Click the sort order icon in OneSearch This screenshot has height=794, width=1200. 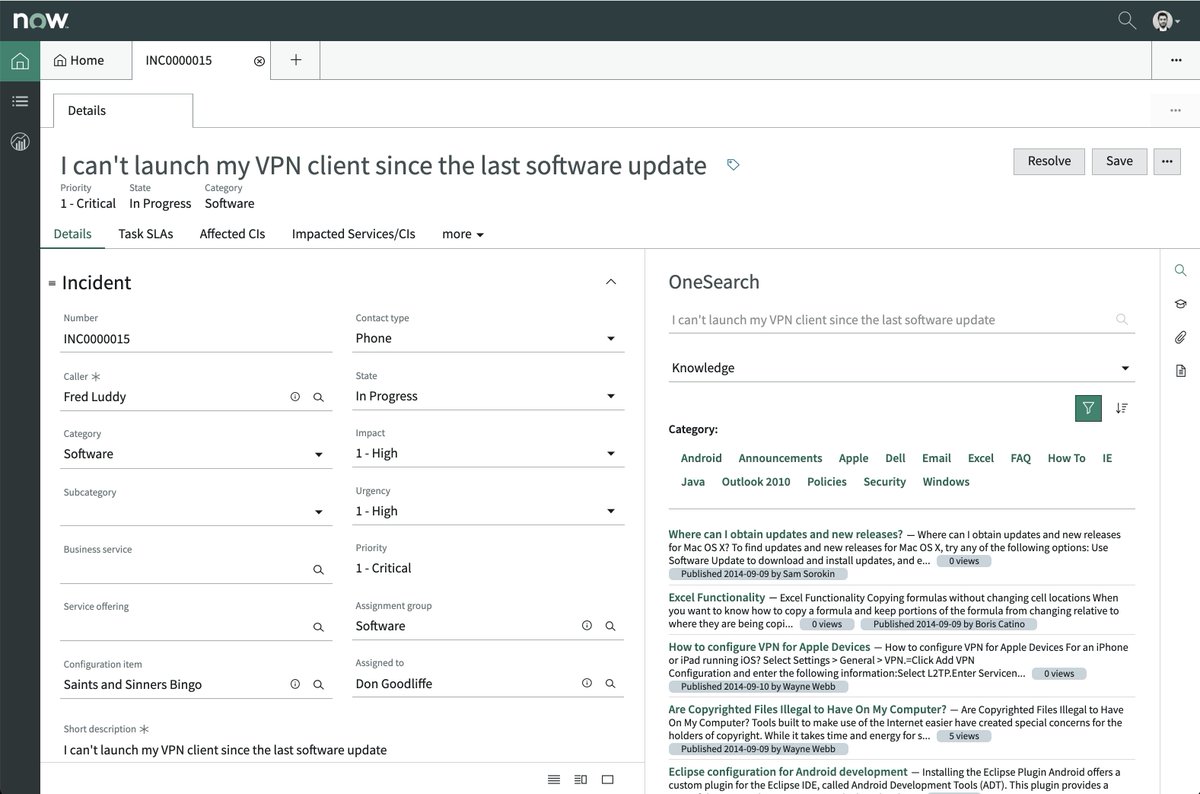tap(1122, 408)
